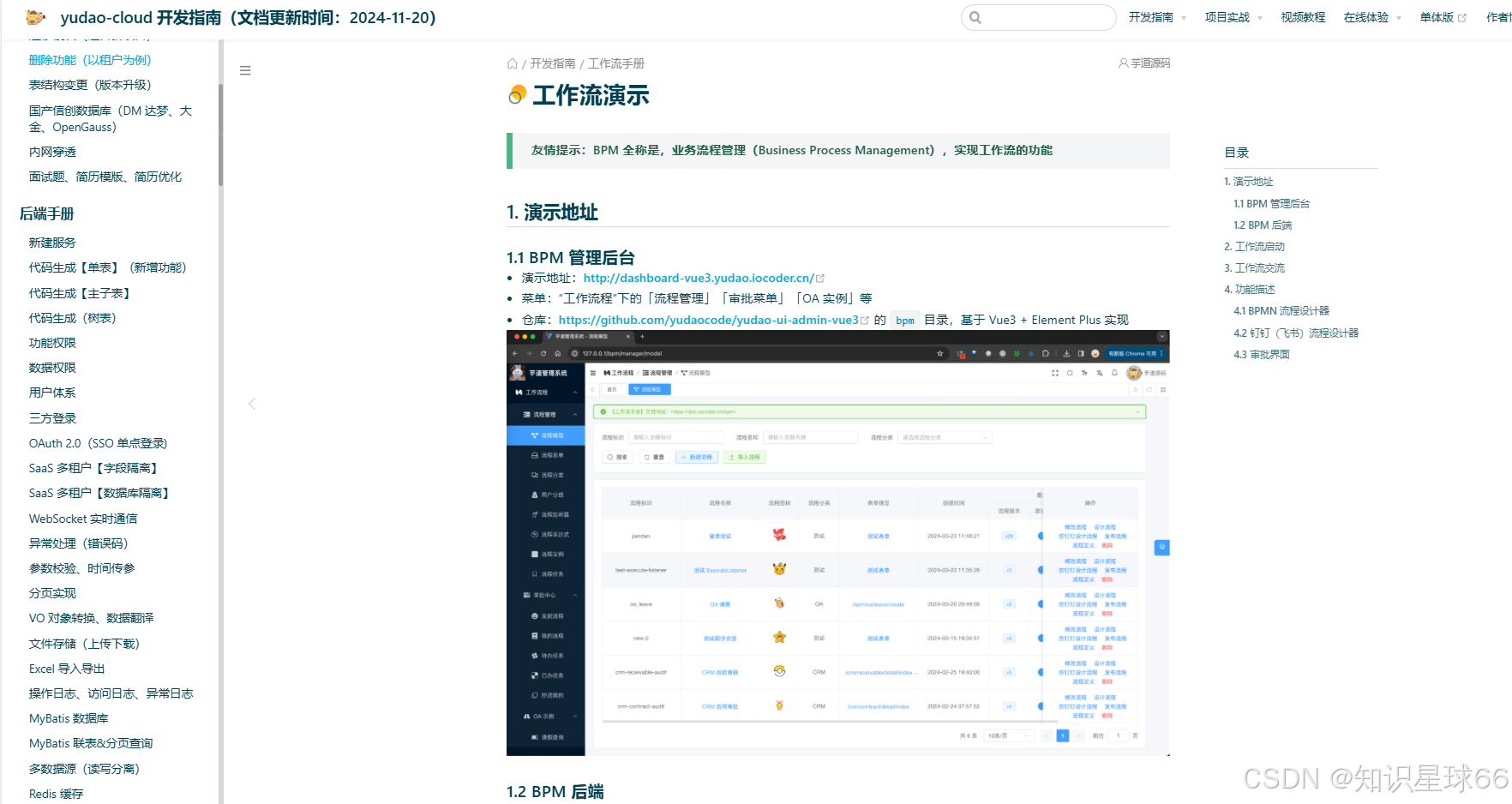The height and width of the screenshot is (804, 1512).
Task: Toggle the sidebar hamburger icon
Action: point(245,70)
